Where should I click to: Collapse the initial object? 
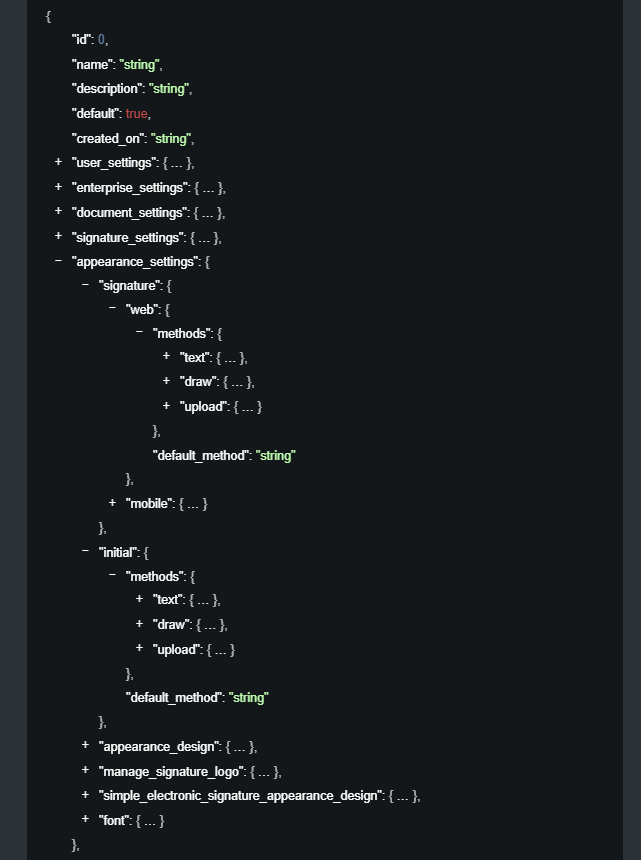pos(85,551)
